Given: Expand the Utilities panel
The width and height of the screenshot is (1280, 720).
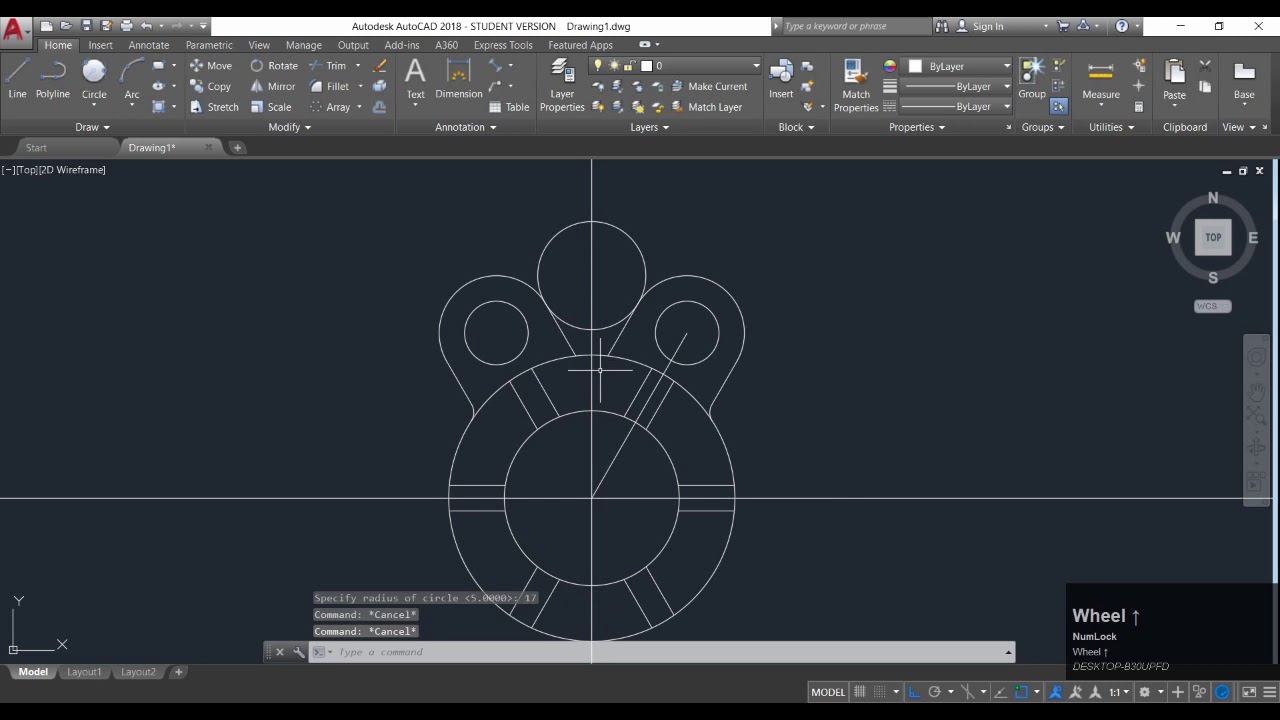Looking at the screenshot, I should pos(1112,127).
